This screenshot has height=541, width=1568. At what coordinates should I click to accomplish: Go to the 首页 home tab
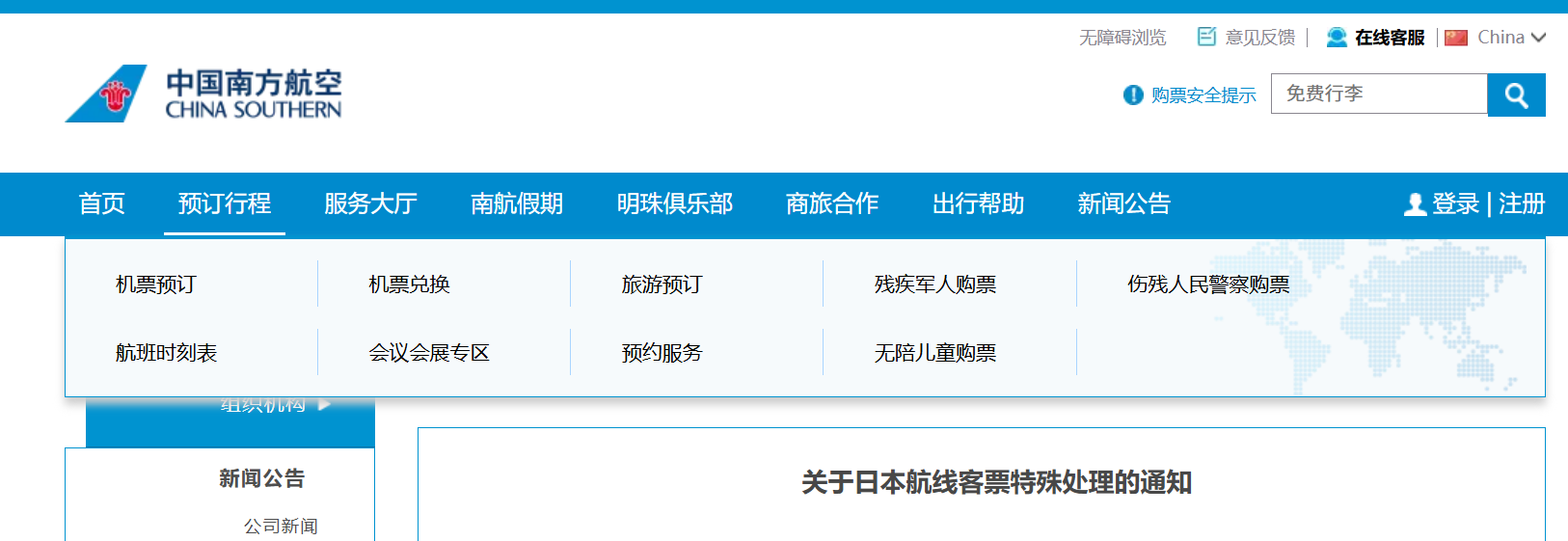pyautogui.click(x=102, y=203)
